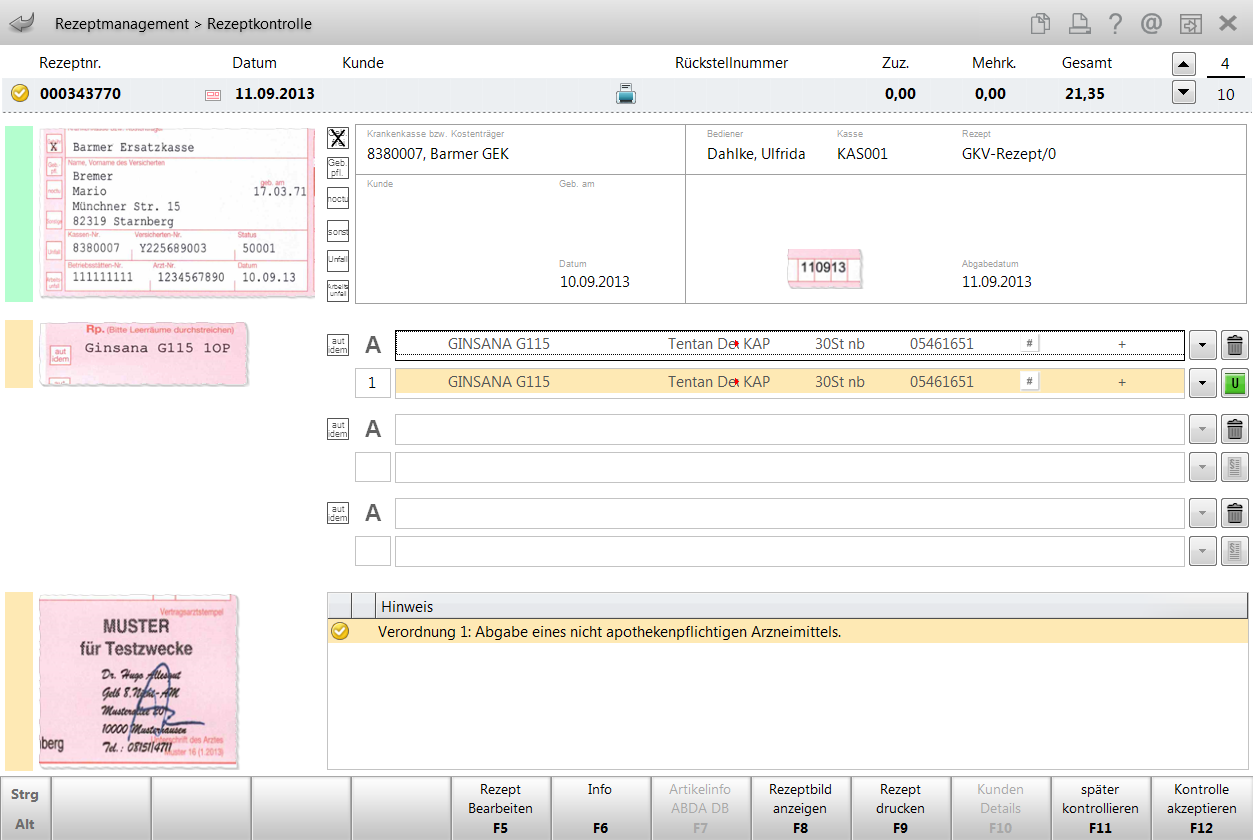Screen dimensions: 1253x840
Task: Click Kontrolle akzeptieren F12 button
Action: coord(1201,808)
